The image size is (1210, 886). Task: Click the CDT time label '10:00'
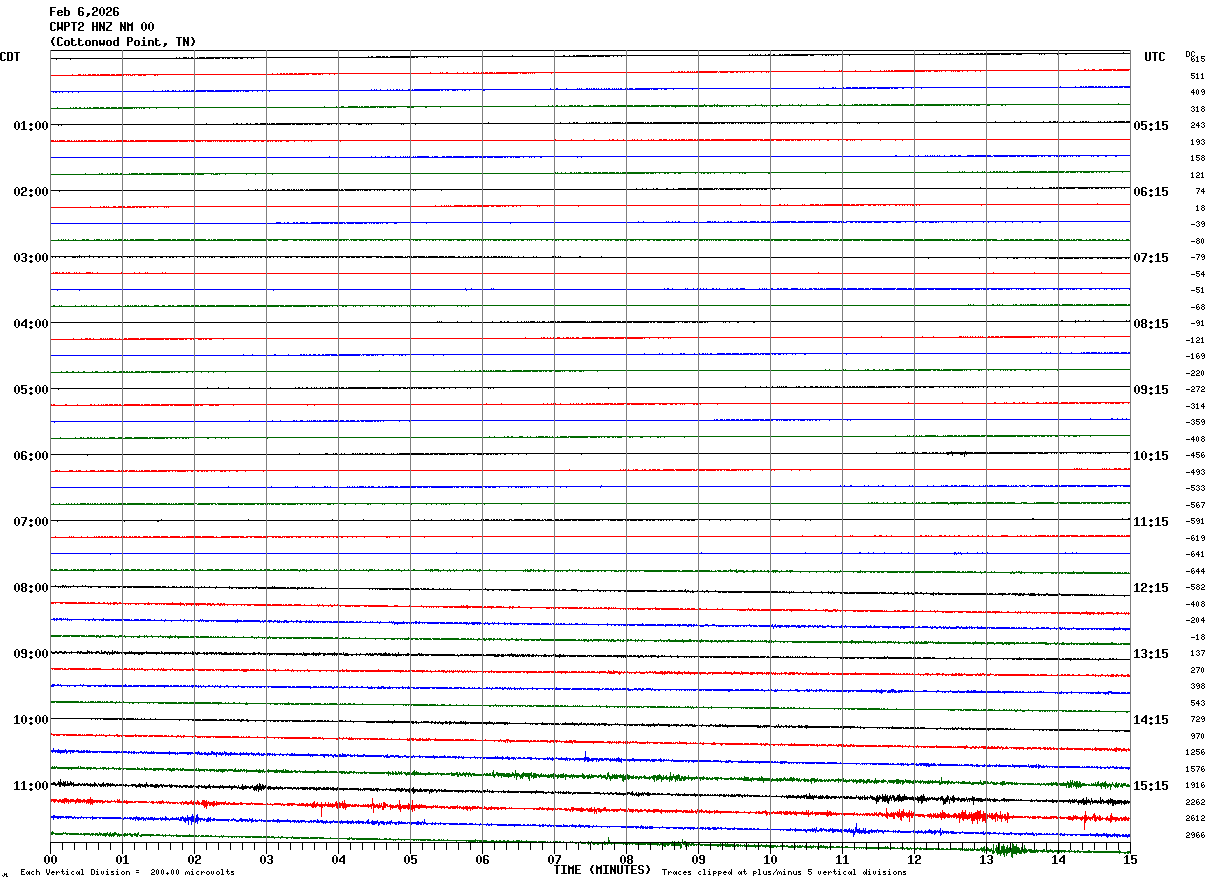[30, 720]
